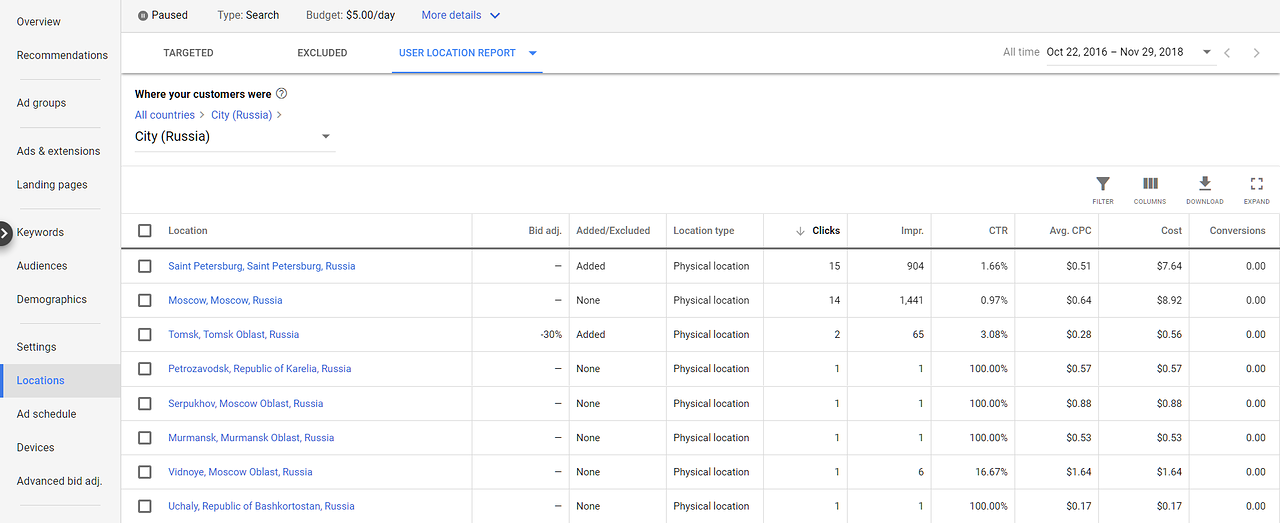Viewport: 1280px width, 523px height.
Task: Open Ads & extensions page
Action: click(58, 152)
